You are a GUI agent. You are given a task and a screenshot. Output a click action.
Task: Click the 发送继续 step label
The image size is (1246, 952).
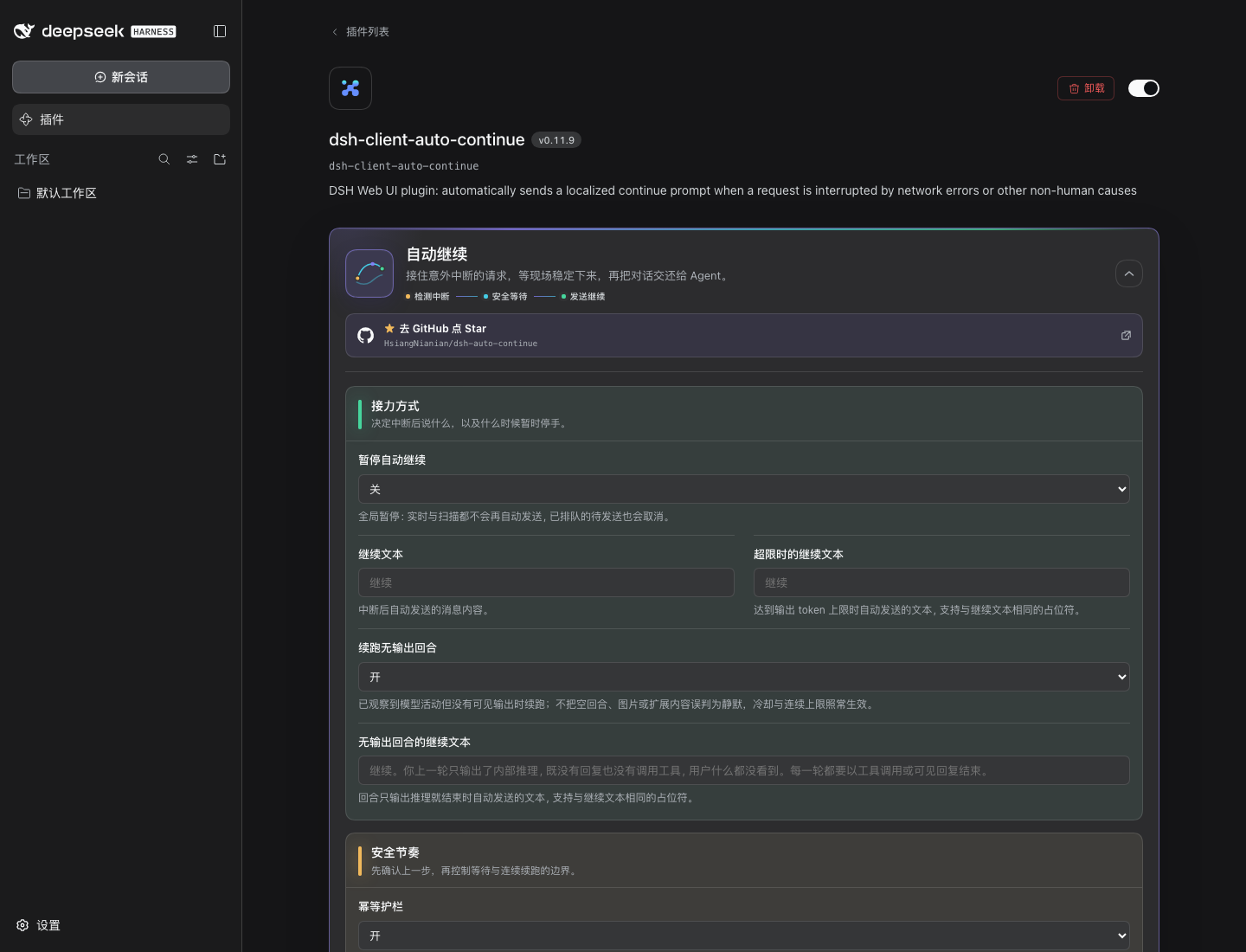(588, 297)
